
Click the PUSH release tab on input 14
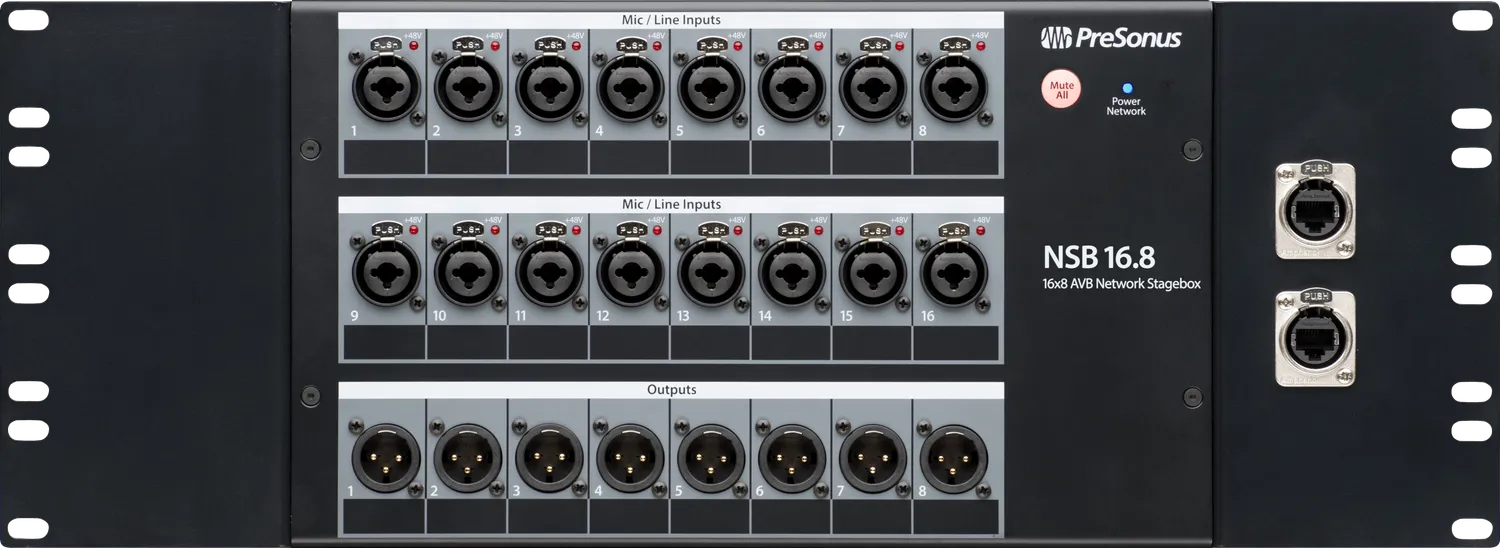coord(792,229)
